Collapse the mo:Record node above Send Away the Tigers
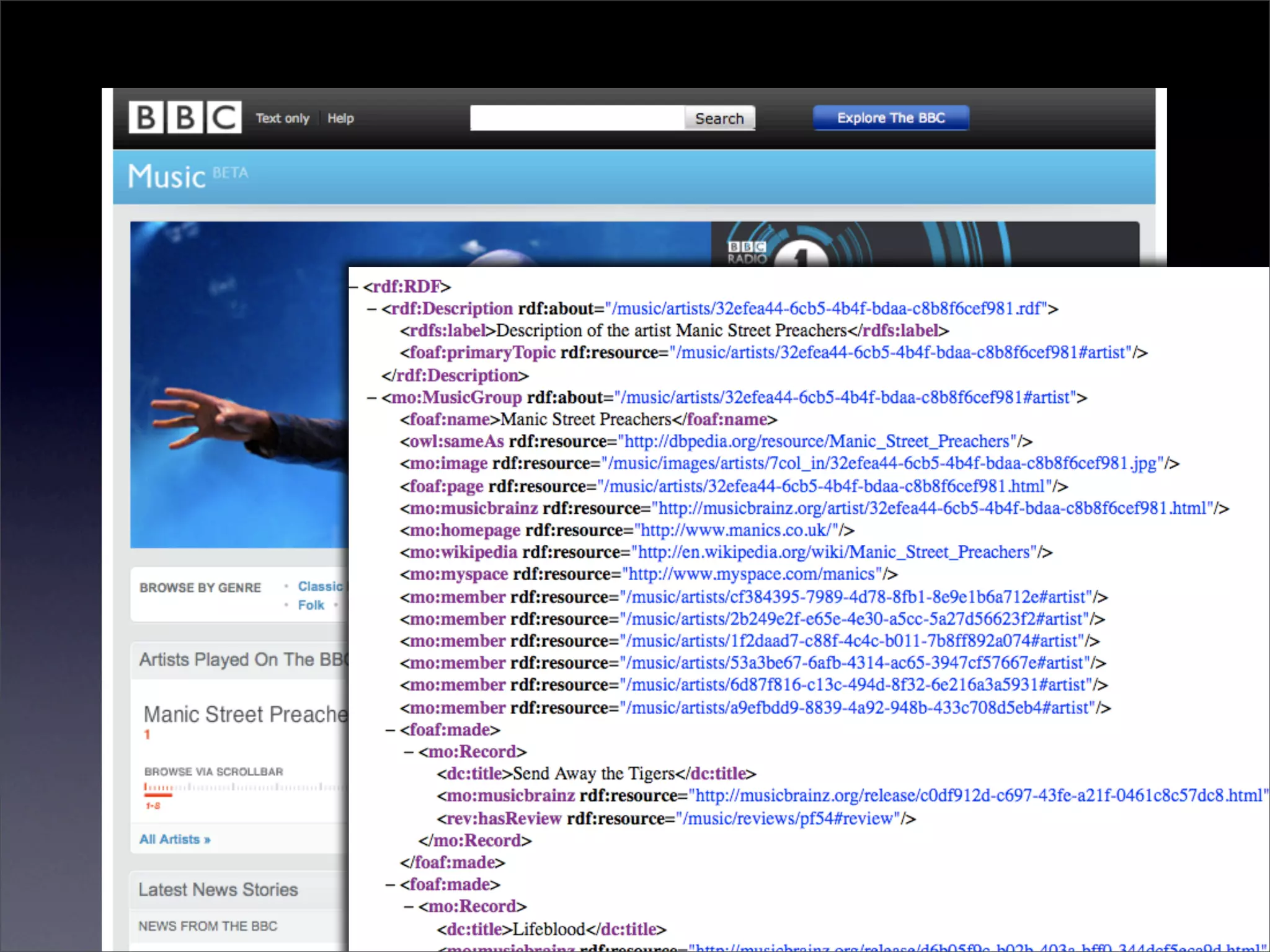Screen dimensions: 1270x952 [409, 752]
